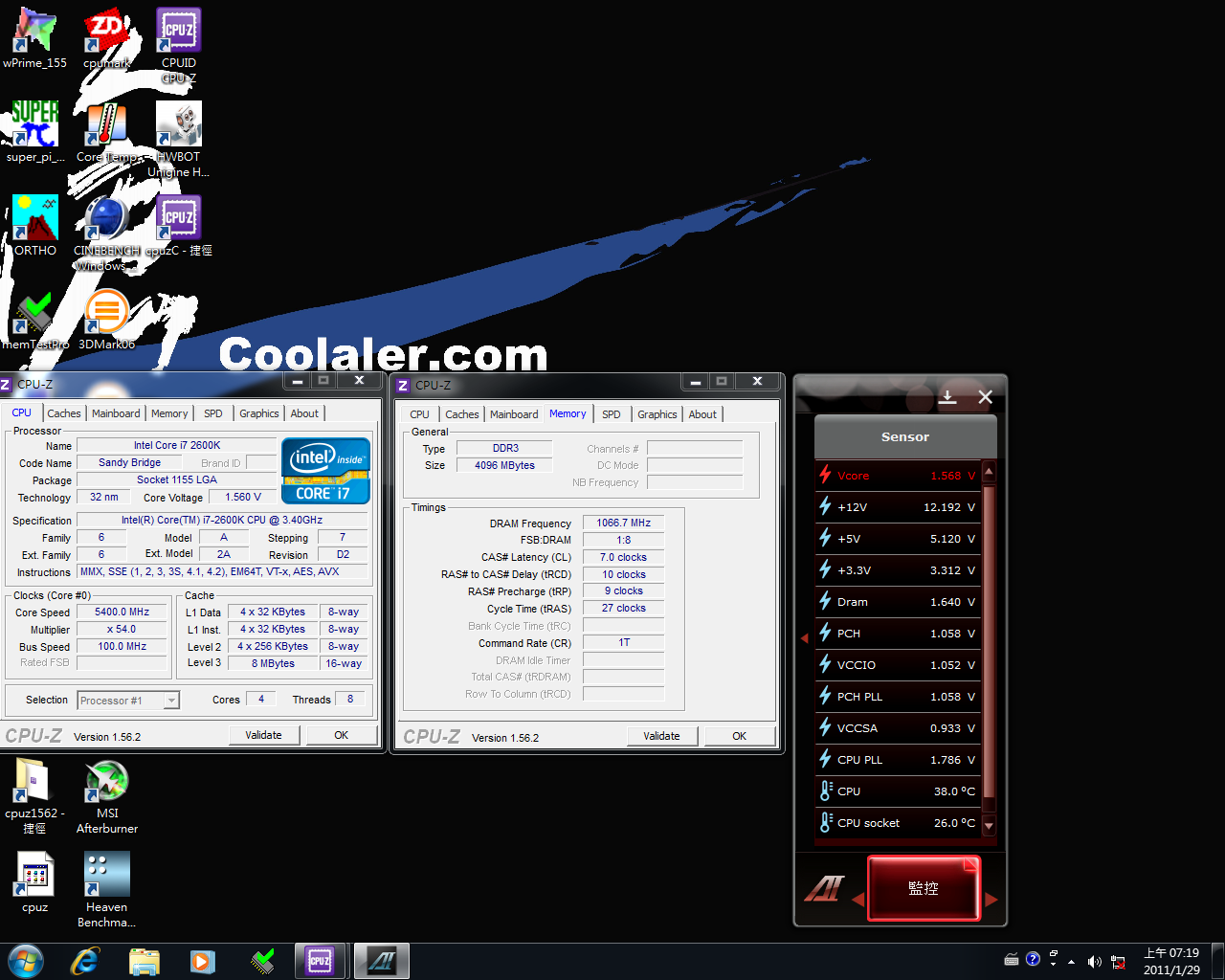Image resolution: width=1225 pixels, height=980 pixels.
Task: Switch to SPD tab in right CPU-Z window
Action: (x=612, y=414)
